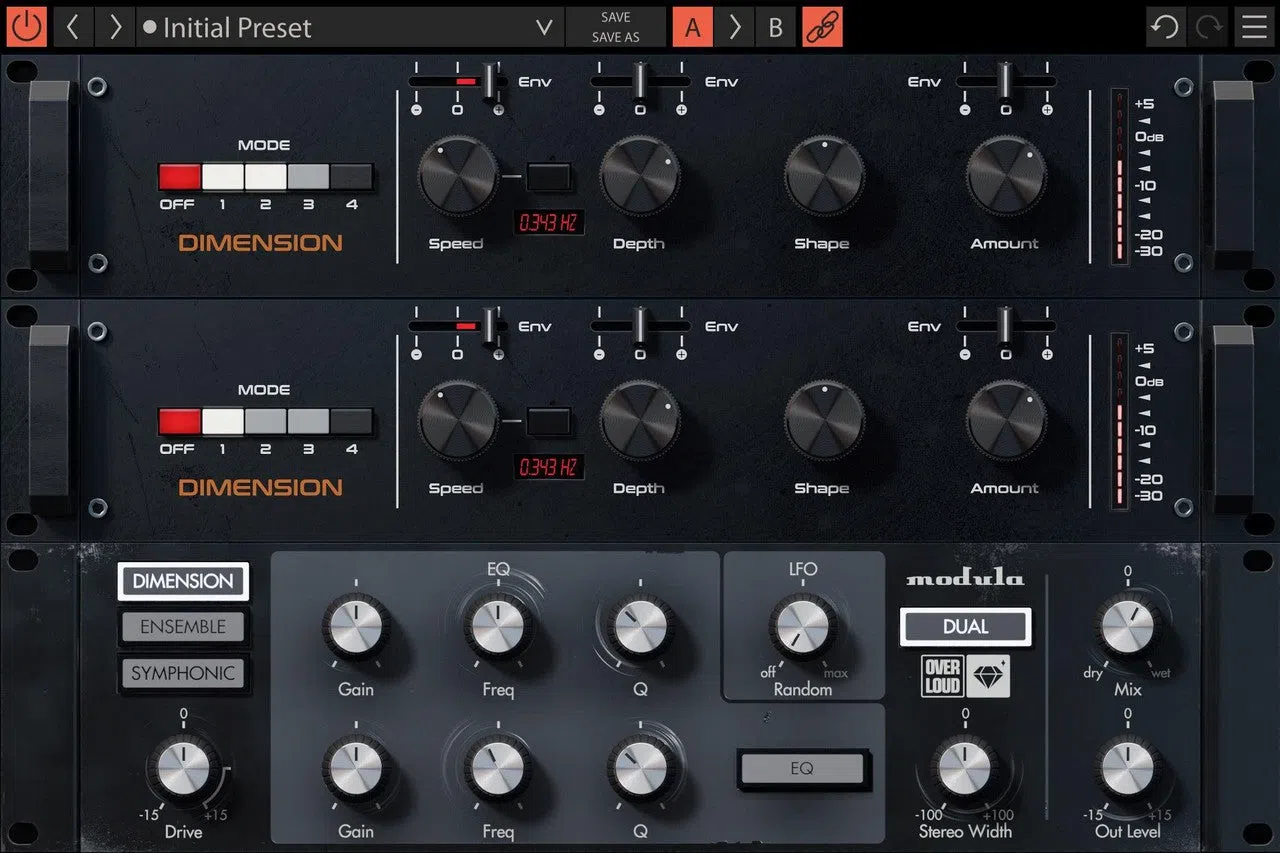
Task: Select mode 4 in the top Dimension unit
Action: click(x=351, y=177)
